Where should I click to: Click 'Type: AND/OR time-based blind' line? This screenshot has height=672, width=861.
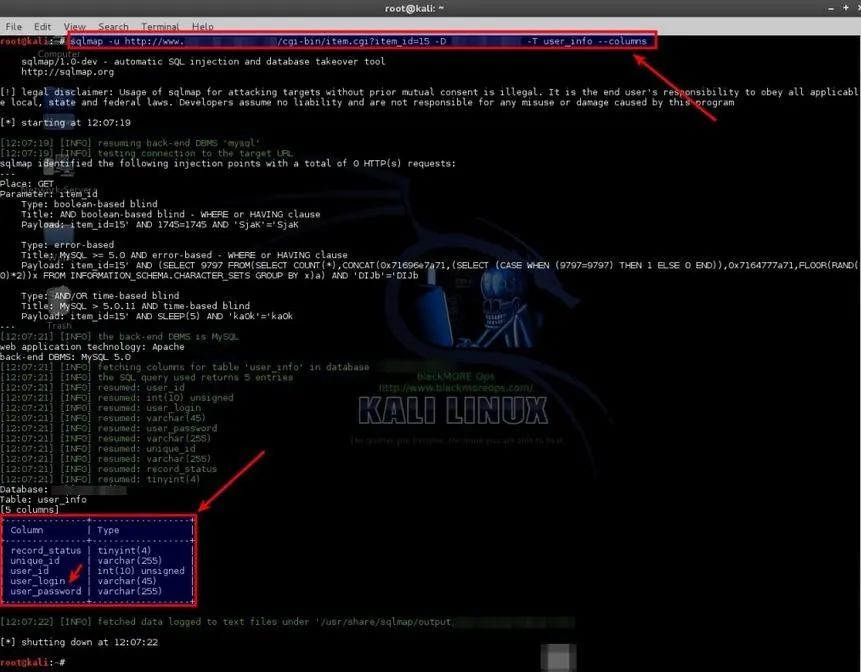pos(100,295)
